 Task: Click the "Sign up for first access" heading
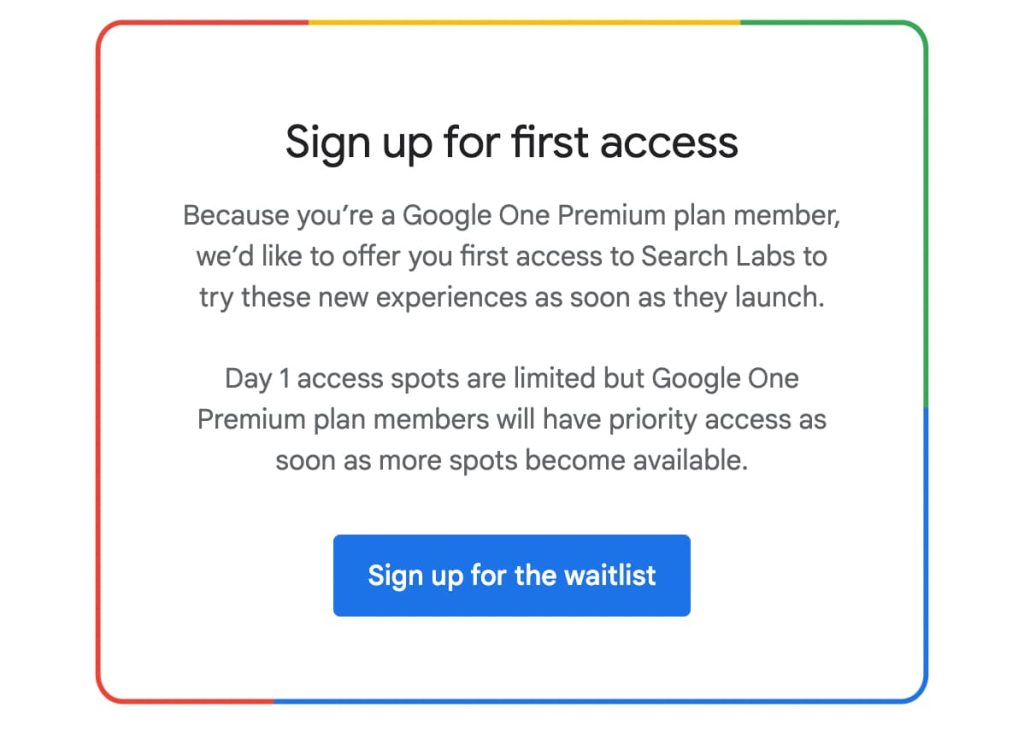tap(511, 141)
